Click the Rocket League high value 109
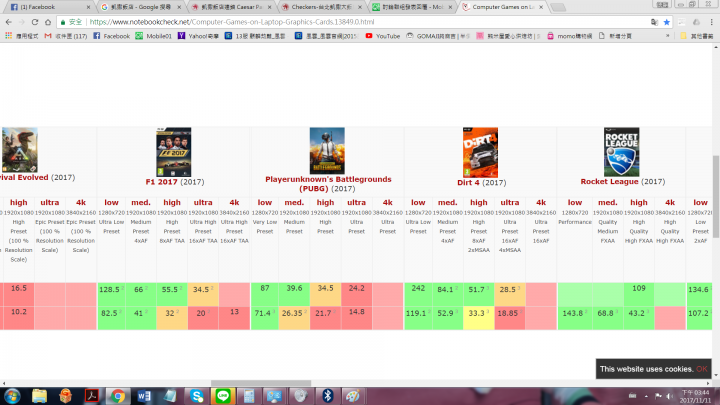This screenshot has width=720, height=405. [x=639, y=288]
